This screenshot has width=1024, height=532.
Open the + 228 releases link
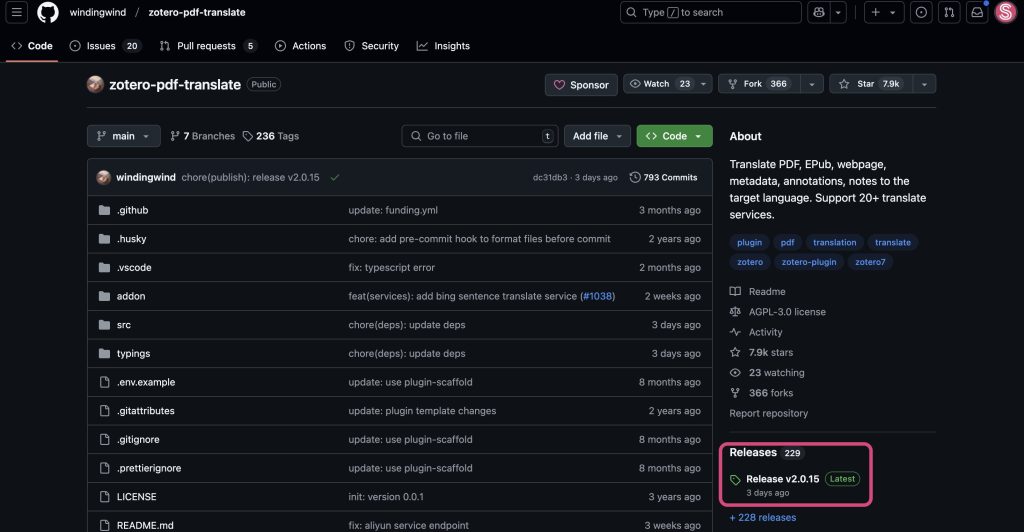click(x=763, y=517)
